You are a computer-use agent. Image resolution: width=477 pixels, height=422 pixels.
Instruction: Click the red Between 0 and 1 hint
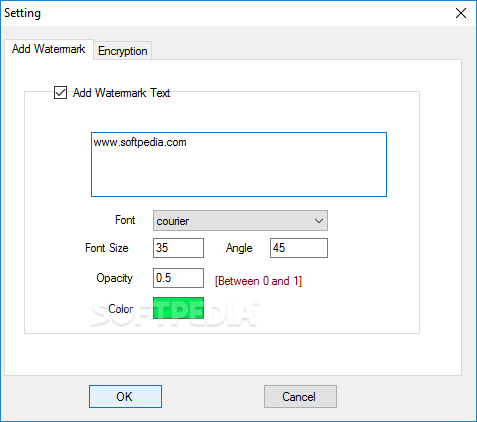(x=258, y=281)
